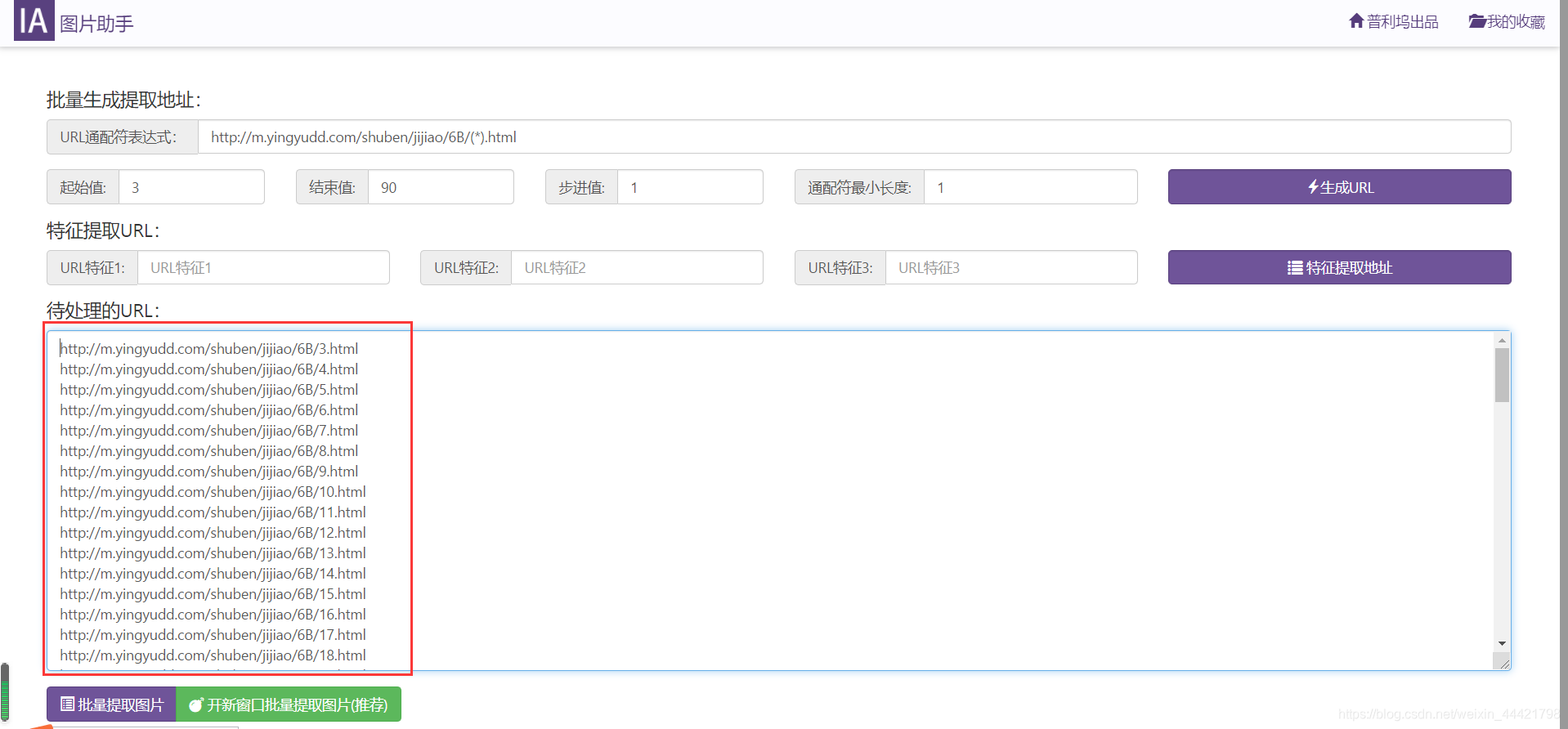Click the textarea scrollbar up arrow

[1502, 340]
